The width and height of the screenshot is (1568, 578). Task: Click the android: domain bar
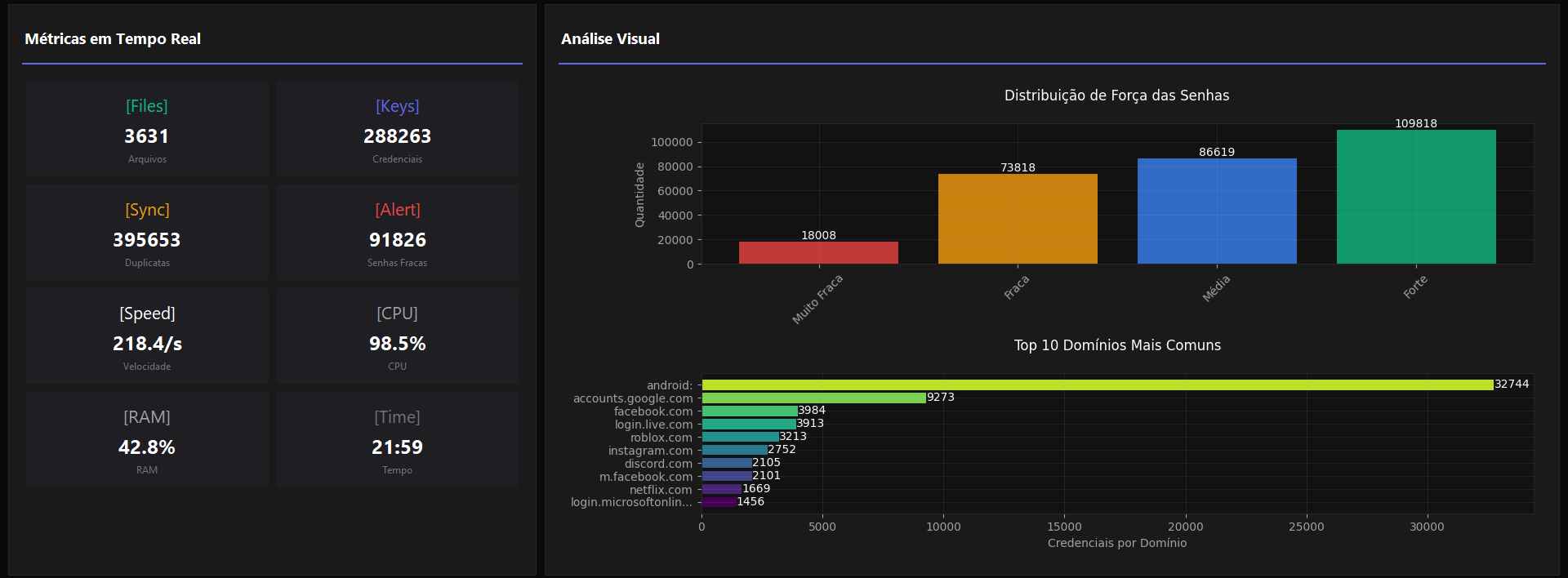click(1098, 385)
